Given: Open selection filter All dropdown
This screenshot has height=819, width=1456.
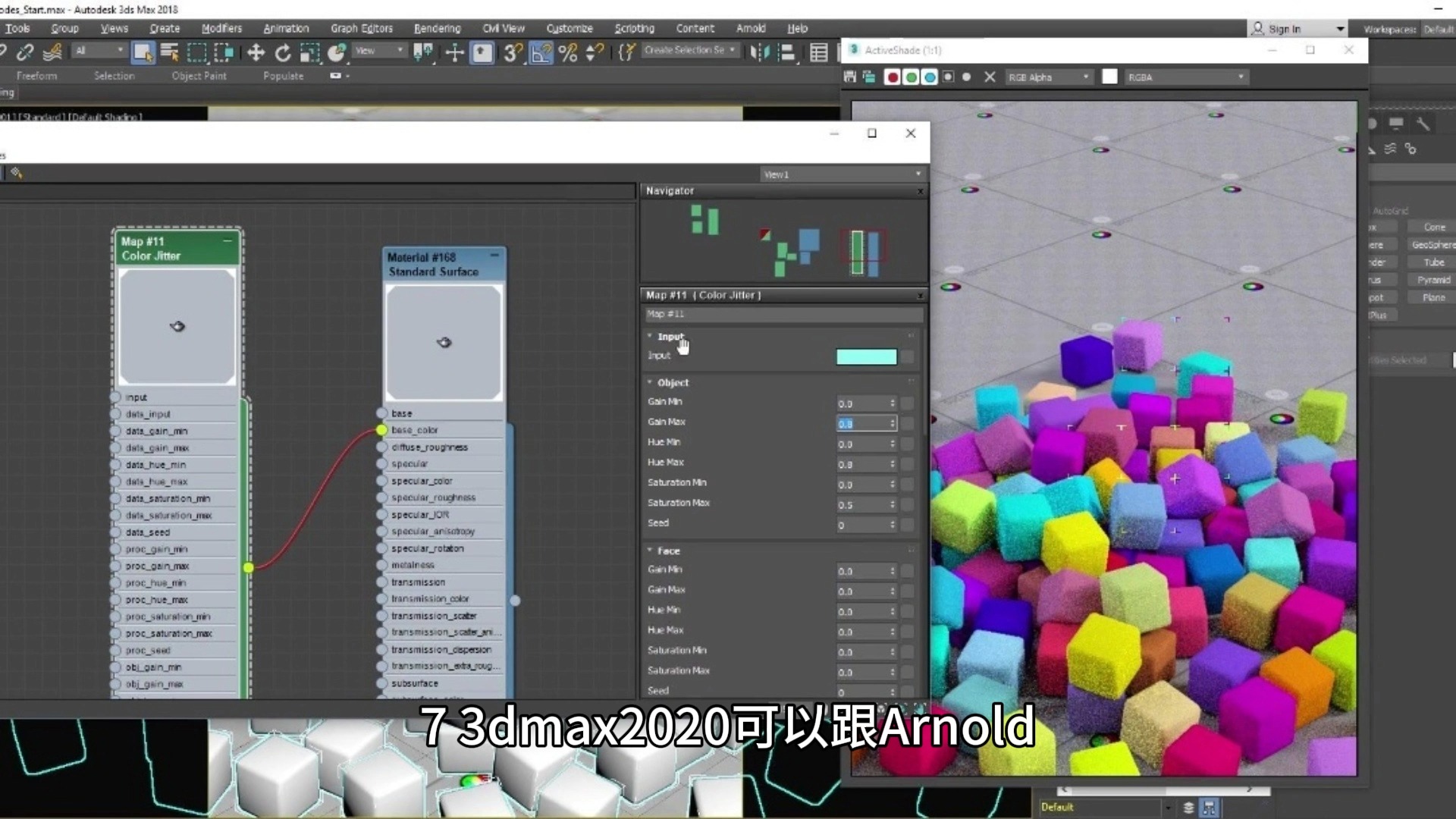Looking at the screenshot, I should (99, 51).
